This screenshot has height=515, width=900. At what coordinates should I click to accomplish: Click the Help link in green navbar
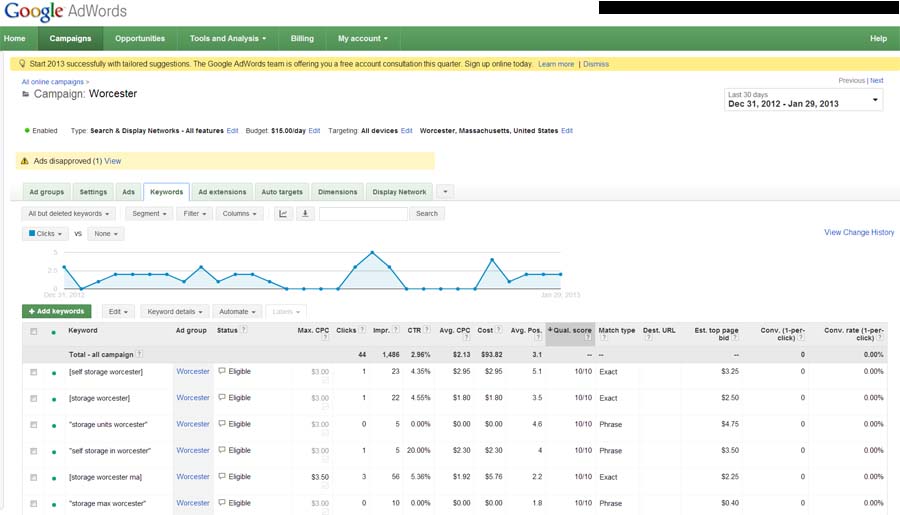(x=878, y=38)
